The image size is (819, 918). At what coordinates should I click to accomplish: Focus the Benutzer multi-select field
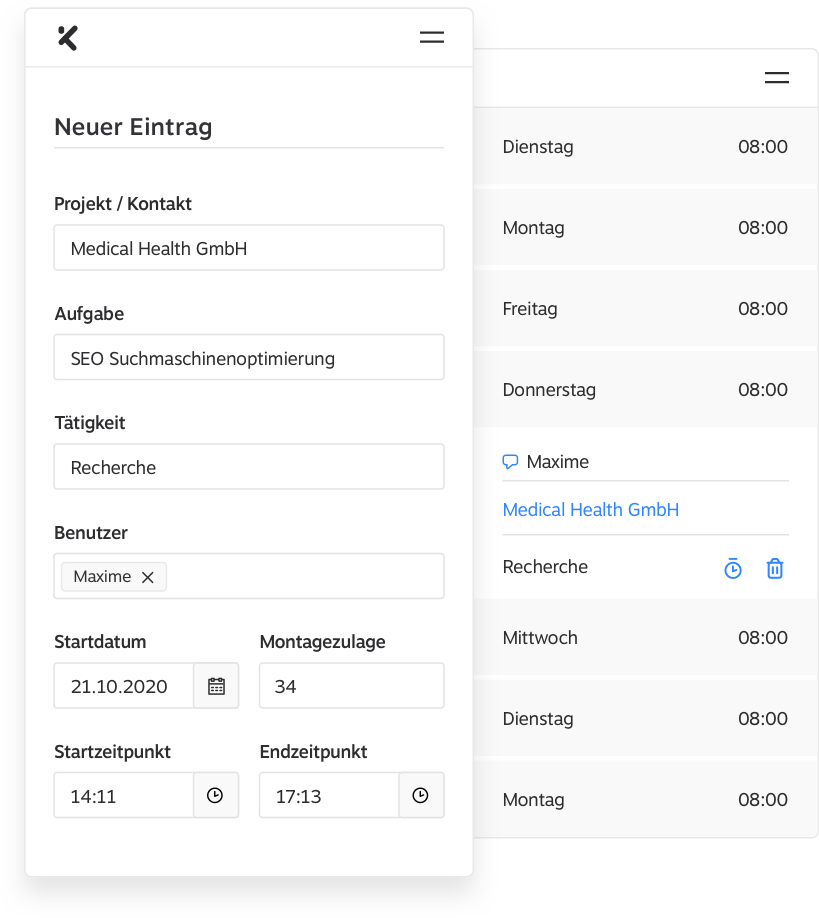[x=300, y=577]
